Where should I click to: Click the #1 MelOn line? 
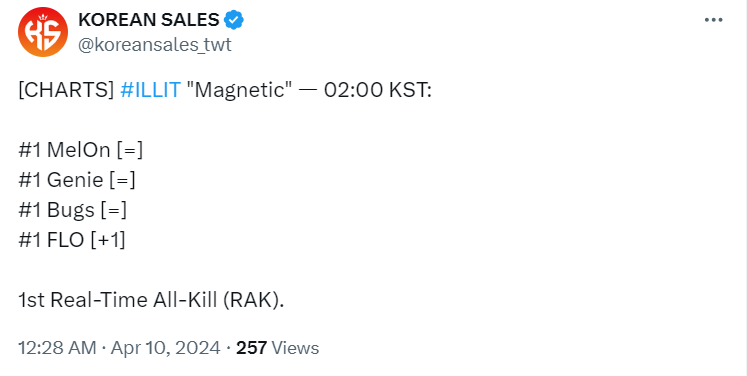click(x=81, y=150)
